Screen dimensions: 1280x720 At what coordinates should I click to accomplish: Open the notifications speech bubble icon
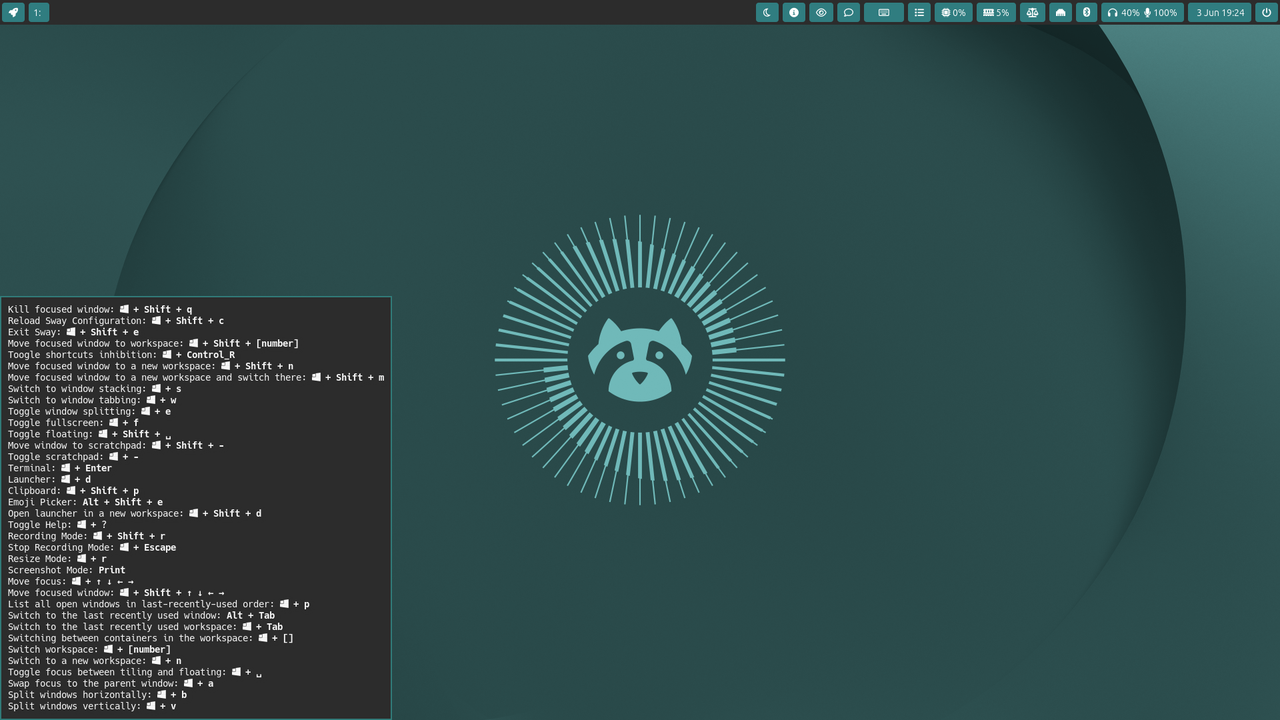pyautogui.click(x=848, y=13)
